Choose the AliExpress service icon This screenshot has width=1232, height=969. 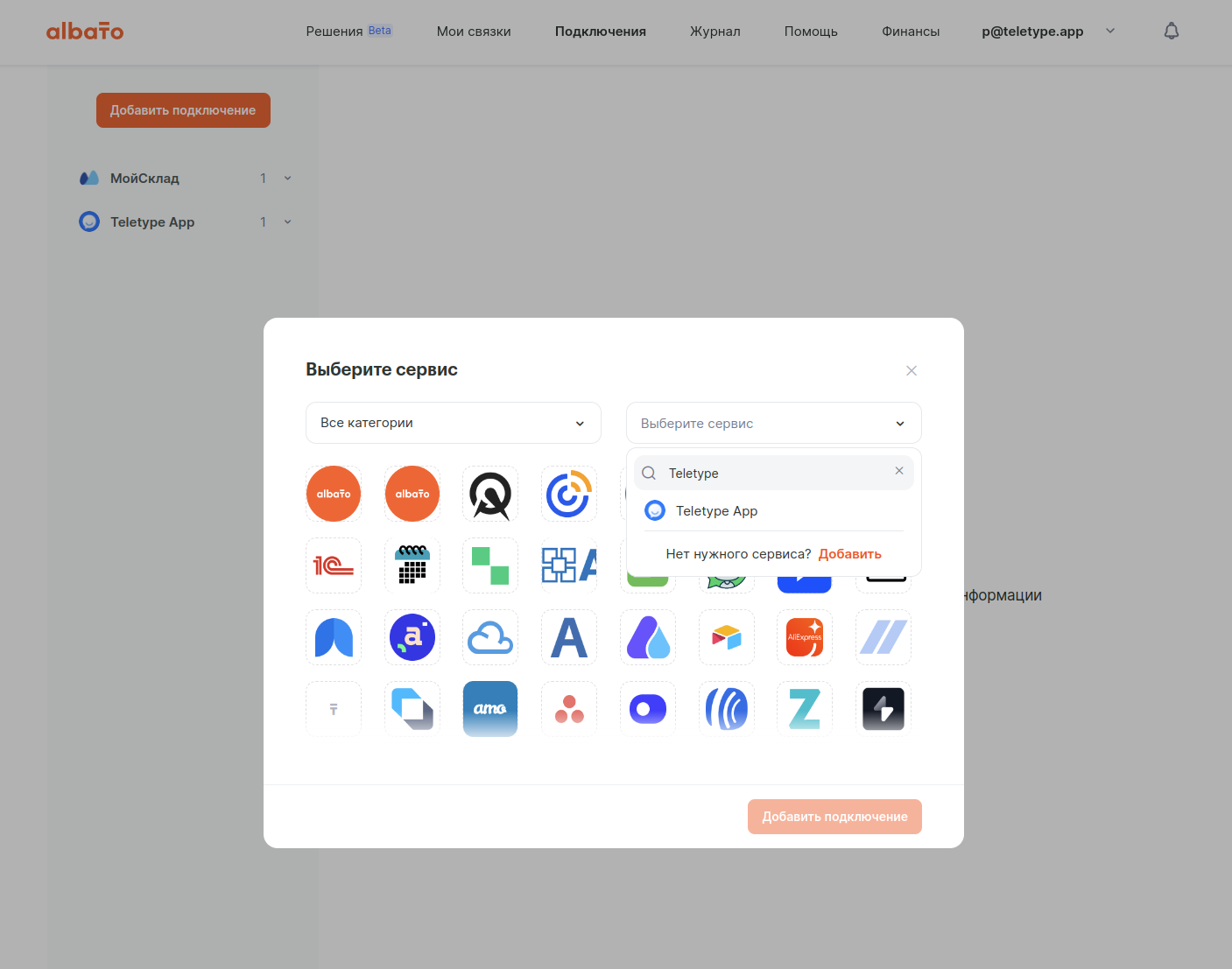[x=804, y=637]
